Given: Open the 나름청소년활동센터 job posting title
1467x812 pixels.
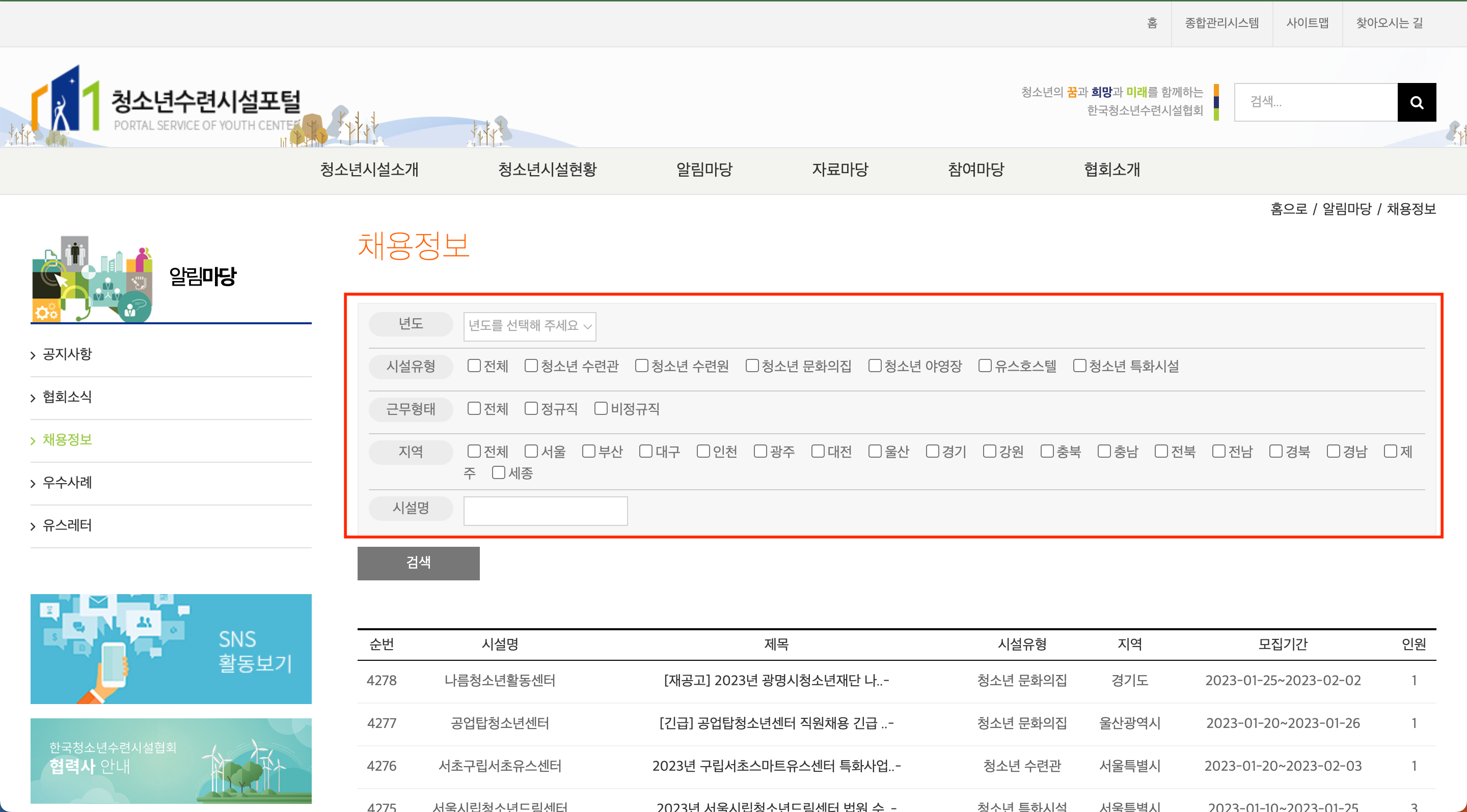Looking at the screenshot, I should pyautogui.click(x=776, y=680).
